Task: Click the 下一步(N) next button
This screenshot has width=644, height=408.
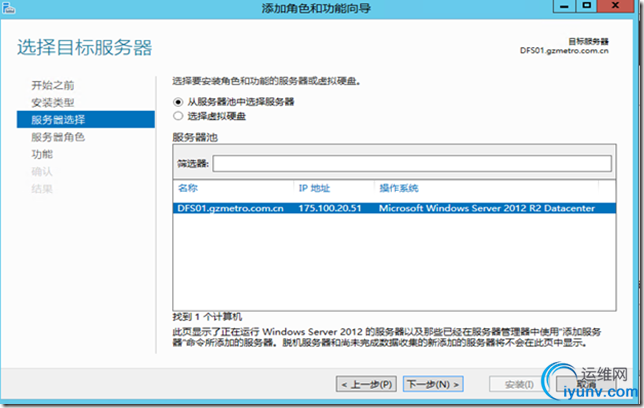Action: 433,384
